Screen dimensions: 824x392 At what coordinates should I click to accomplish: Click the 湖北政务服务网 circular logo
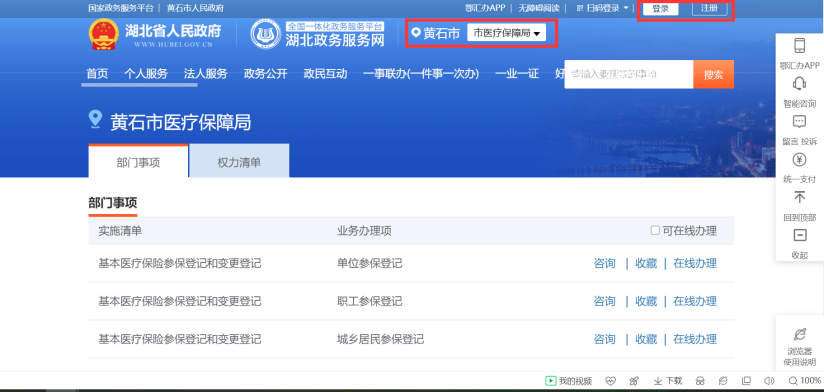(x=265, y=35)
